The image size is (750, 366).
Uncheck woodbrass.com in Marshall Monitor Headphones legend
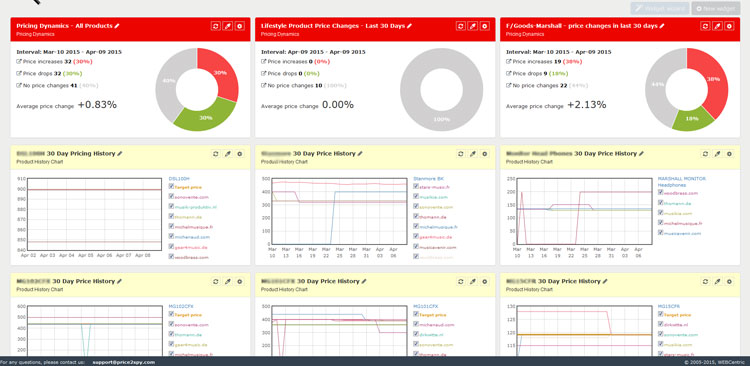point(661,192)
